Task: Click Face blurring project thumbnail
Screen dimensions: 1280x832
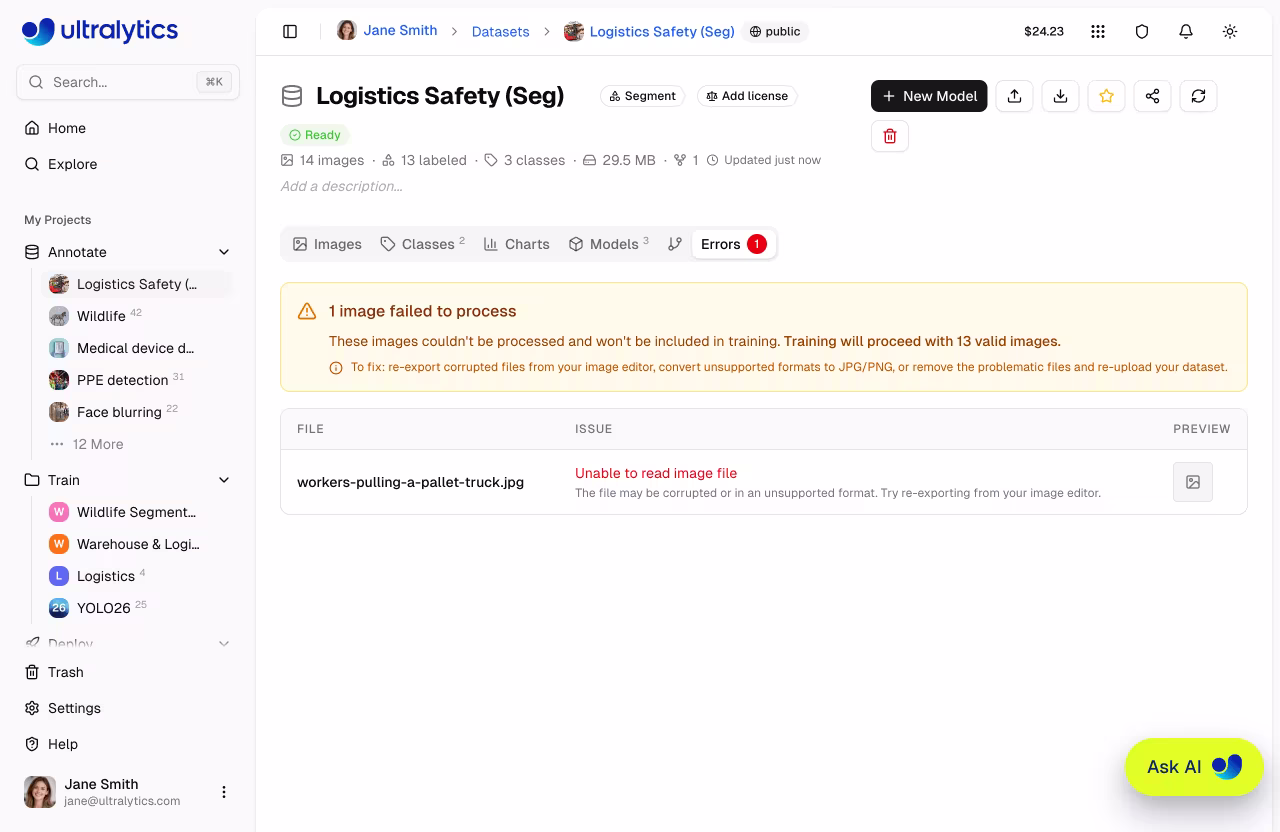Action: pyautogui.click(x=59, y=412)
